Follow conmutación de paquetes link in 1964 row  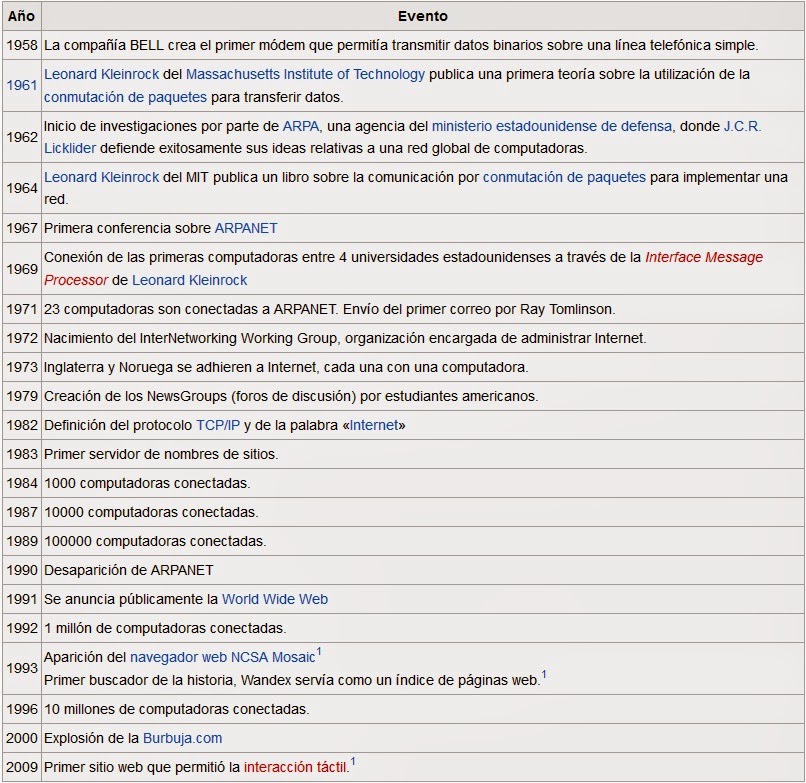pyautogui.click(x=564, y=177)
